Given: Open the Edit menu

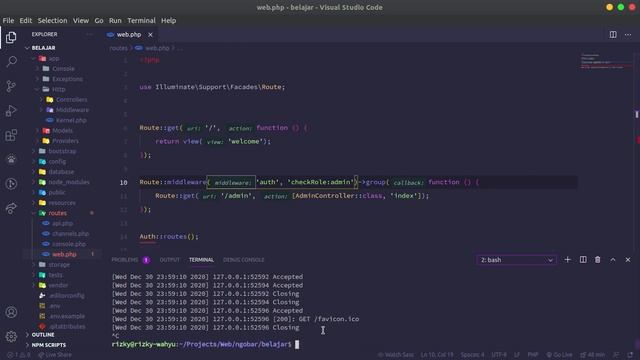Looking at the screenshot, I should pyautogui.click(x=25, y=20).
